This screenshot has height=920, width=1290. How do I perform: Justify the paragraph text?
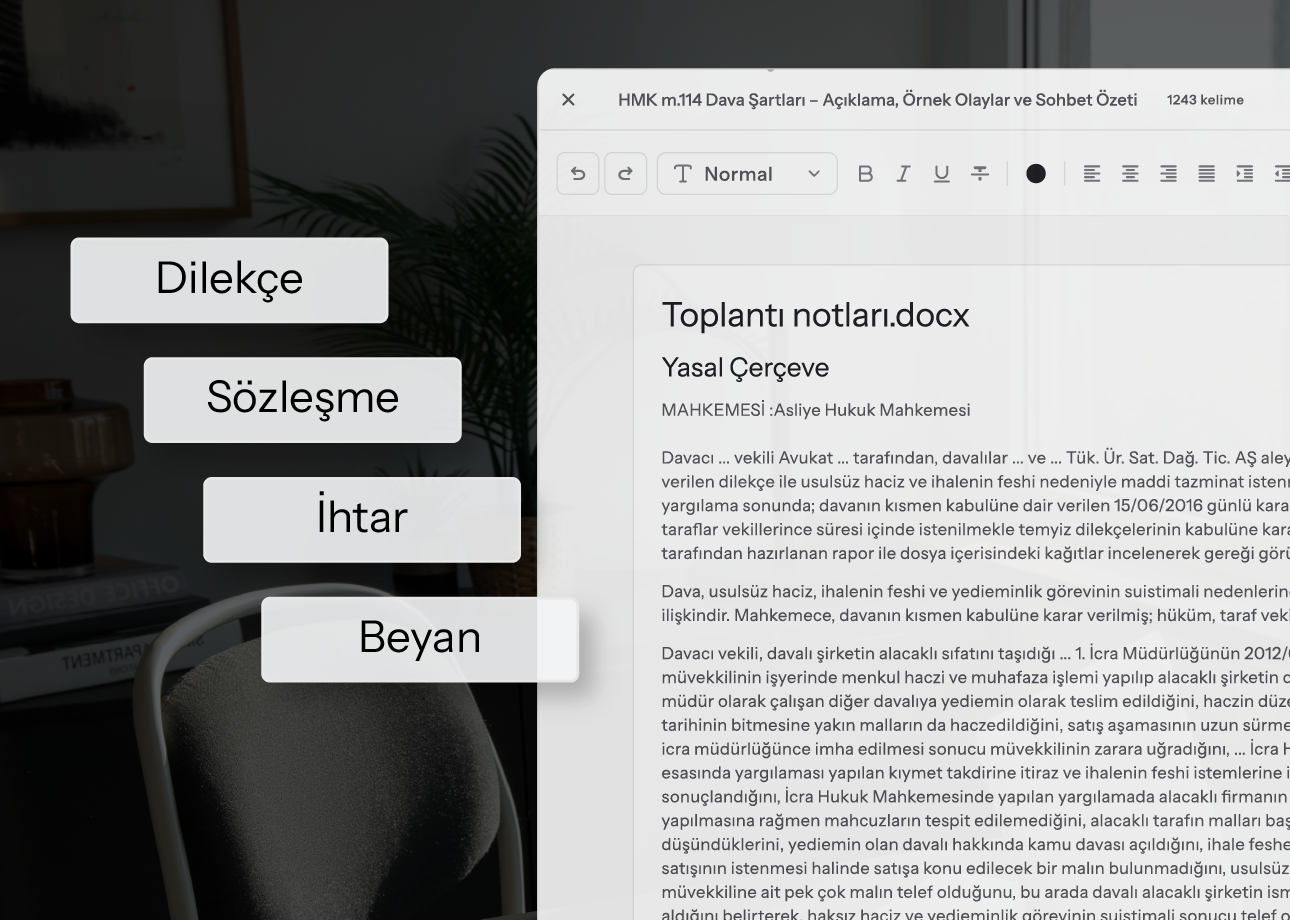point(1207,174)
